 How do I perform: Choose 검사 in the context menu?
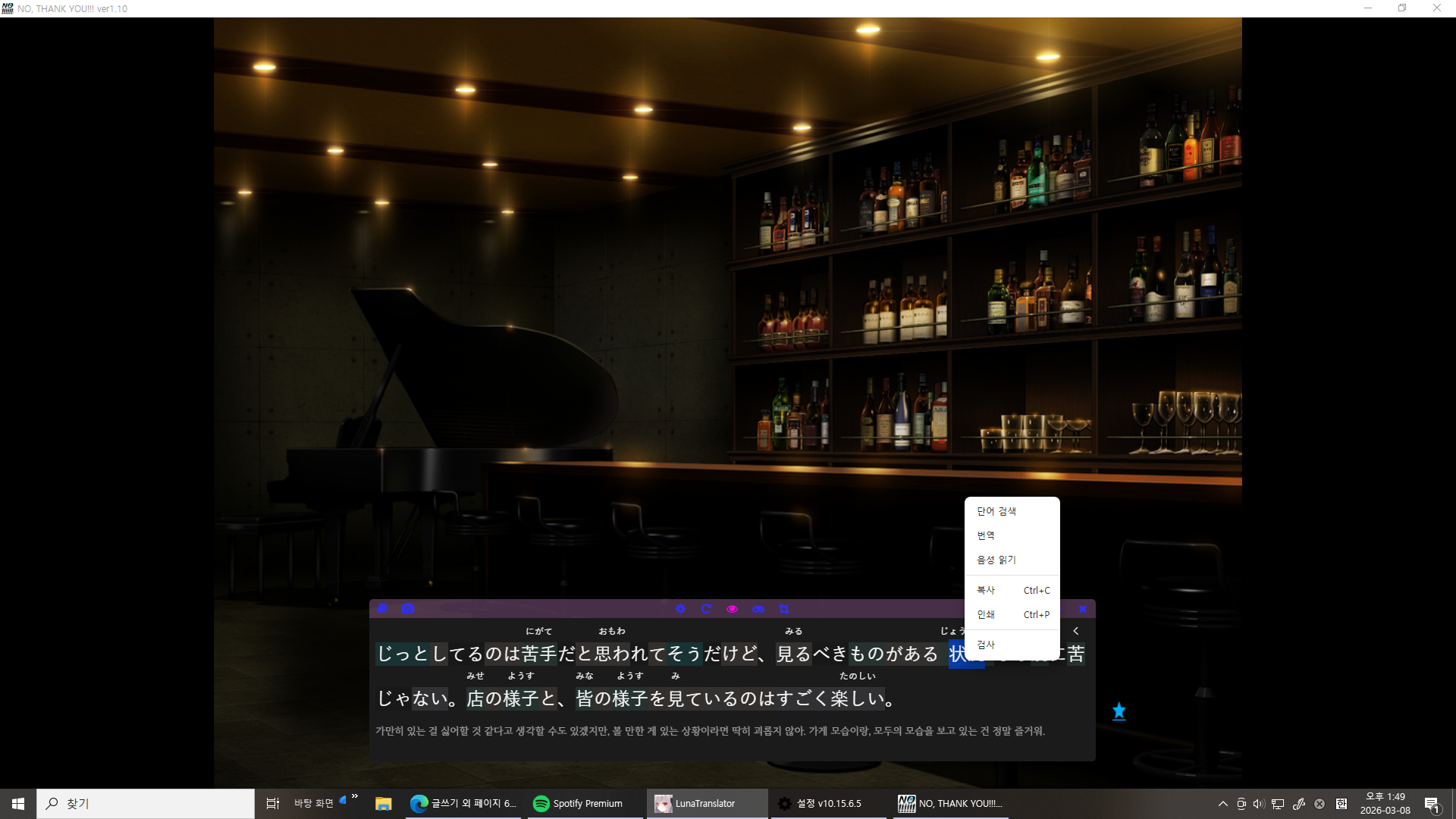(x=986, y=645)
